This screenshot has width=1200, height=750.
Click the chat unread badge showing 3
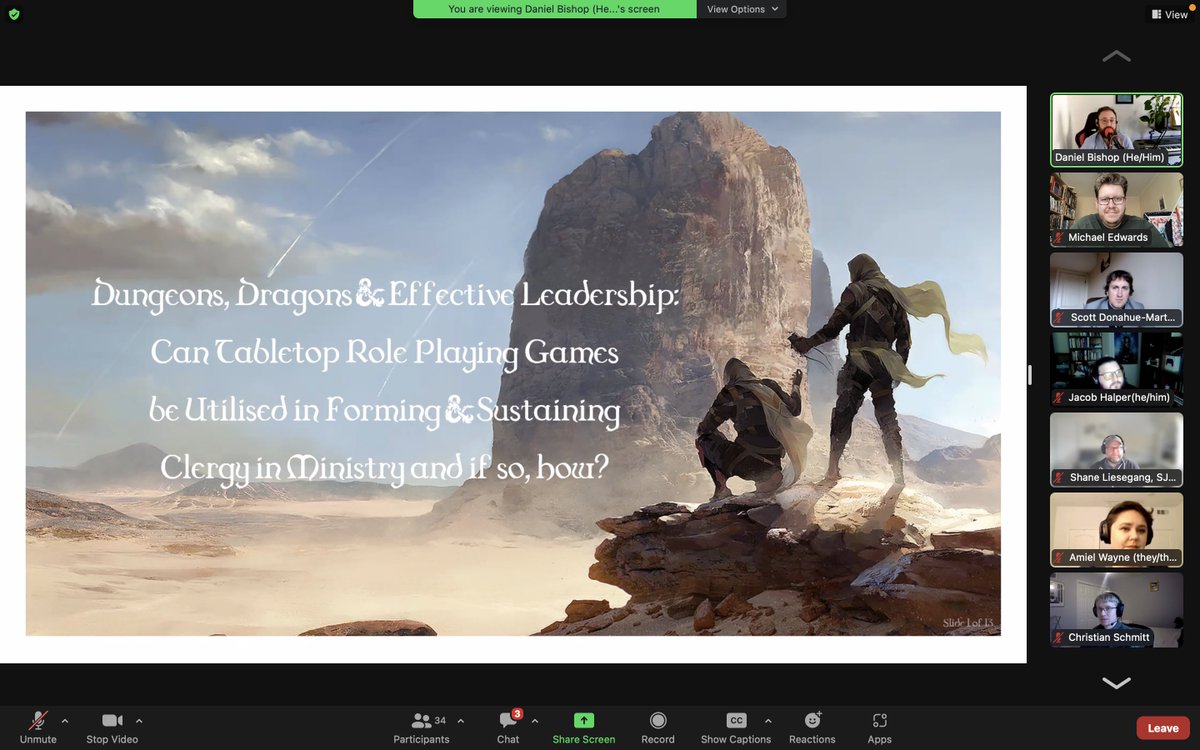517,714
